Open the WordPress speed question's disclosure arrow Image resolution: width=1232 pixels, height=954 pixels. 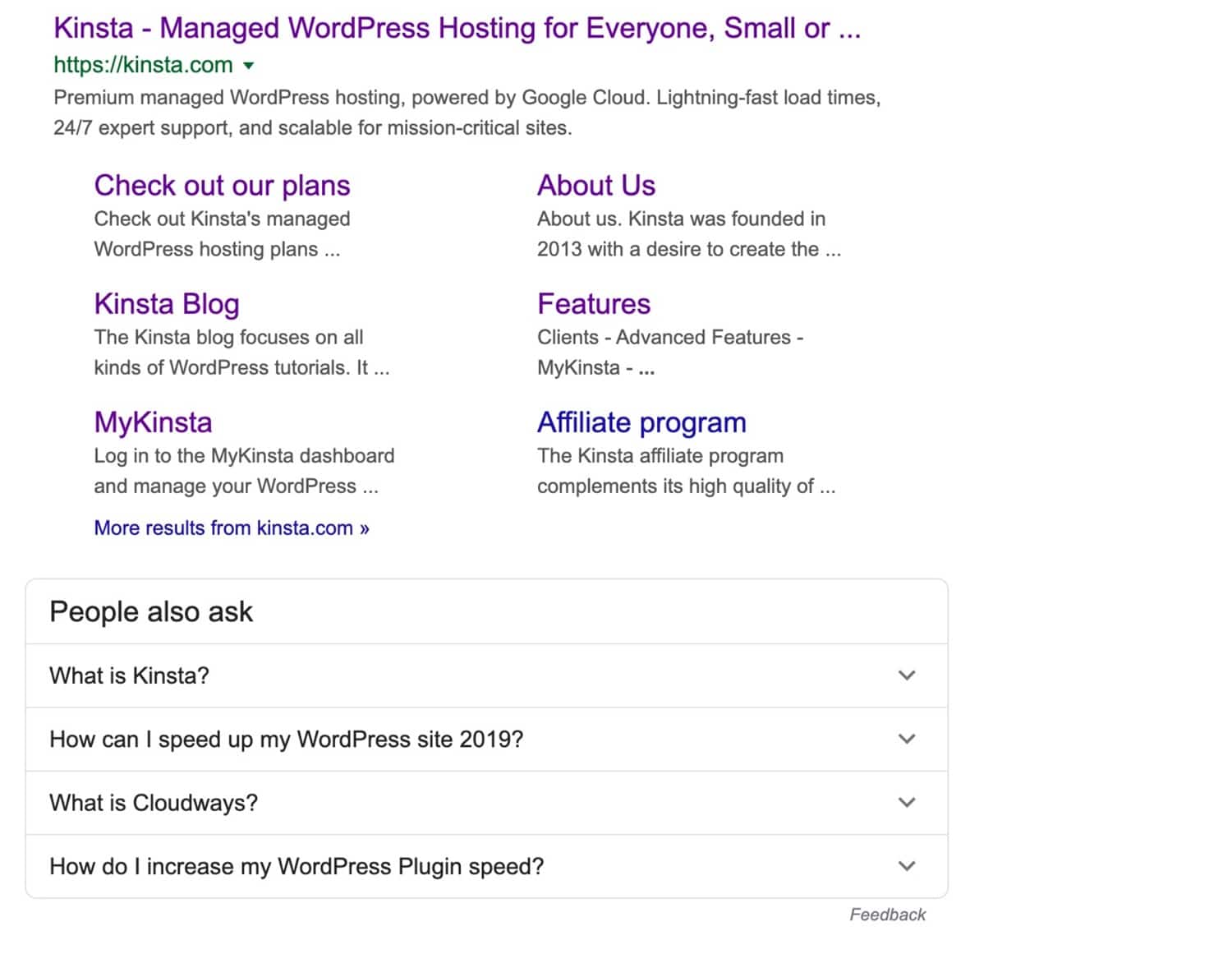(907, 866)
